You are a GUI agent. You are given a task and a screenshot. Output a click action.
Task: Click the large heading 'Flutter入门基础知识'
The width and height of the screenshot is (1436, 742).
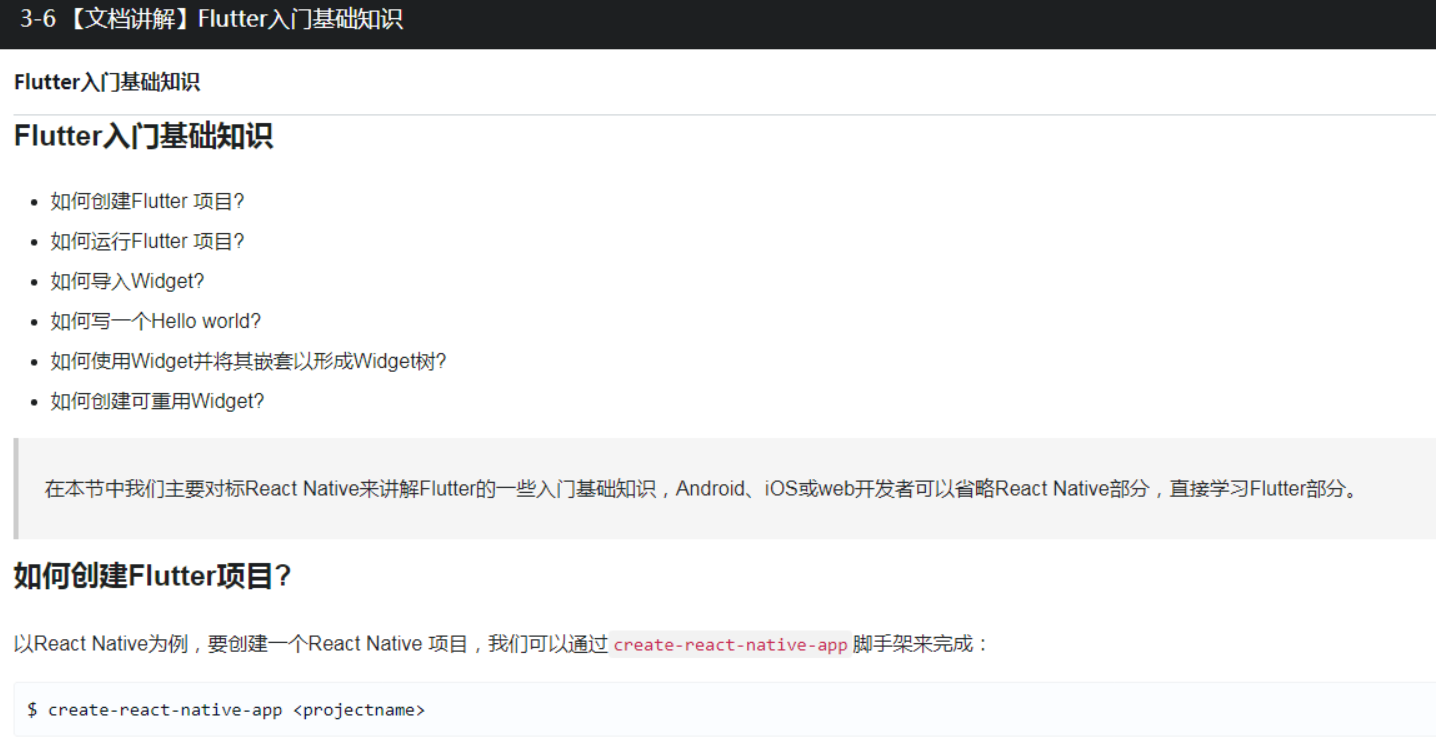coord(143,135)
